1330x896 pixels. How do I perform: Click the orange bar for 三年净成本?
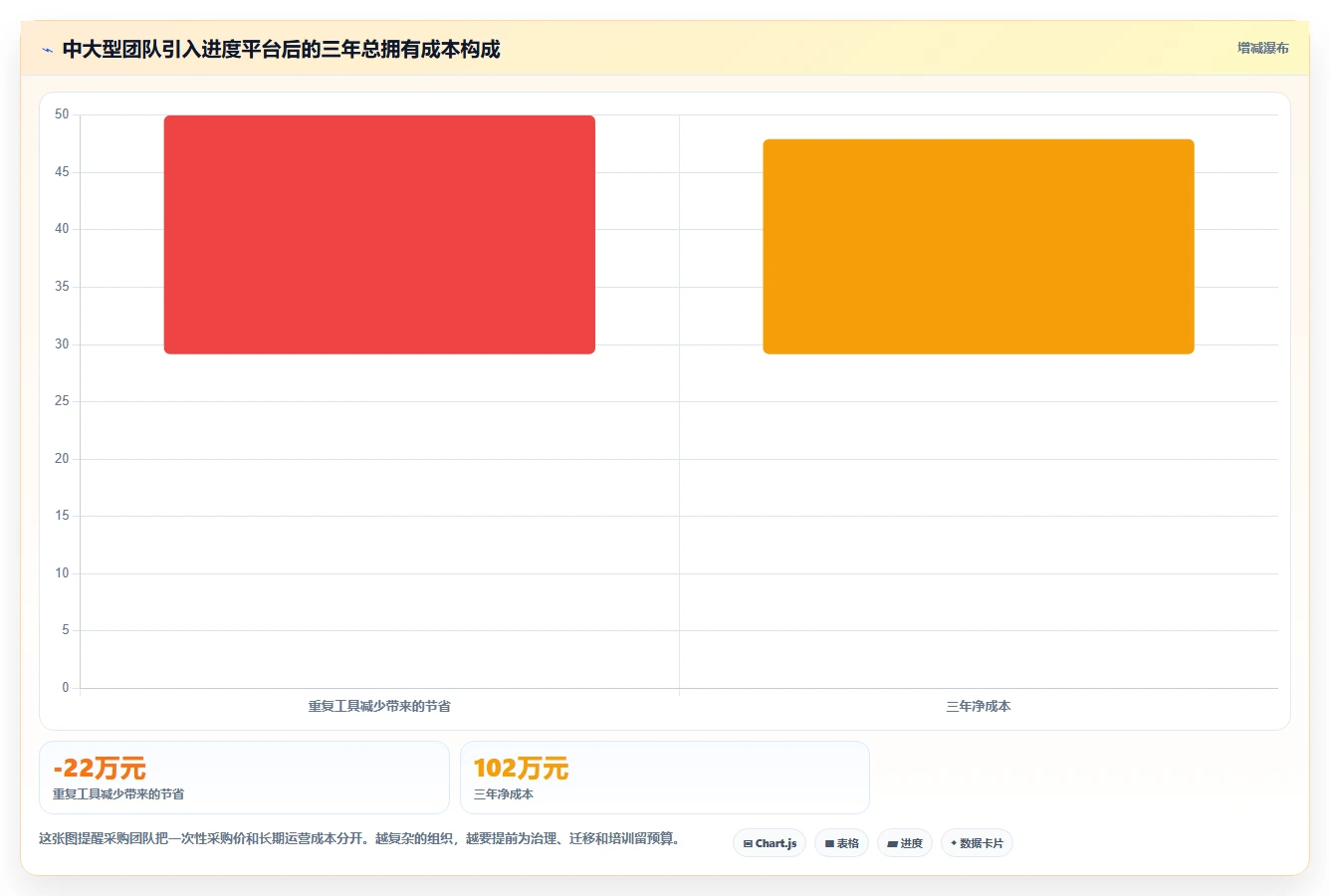(x=979, y=247)
